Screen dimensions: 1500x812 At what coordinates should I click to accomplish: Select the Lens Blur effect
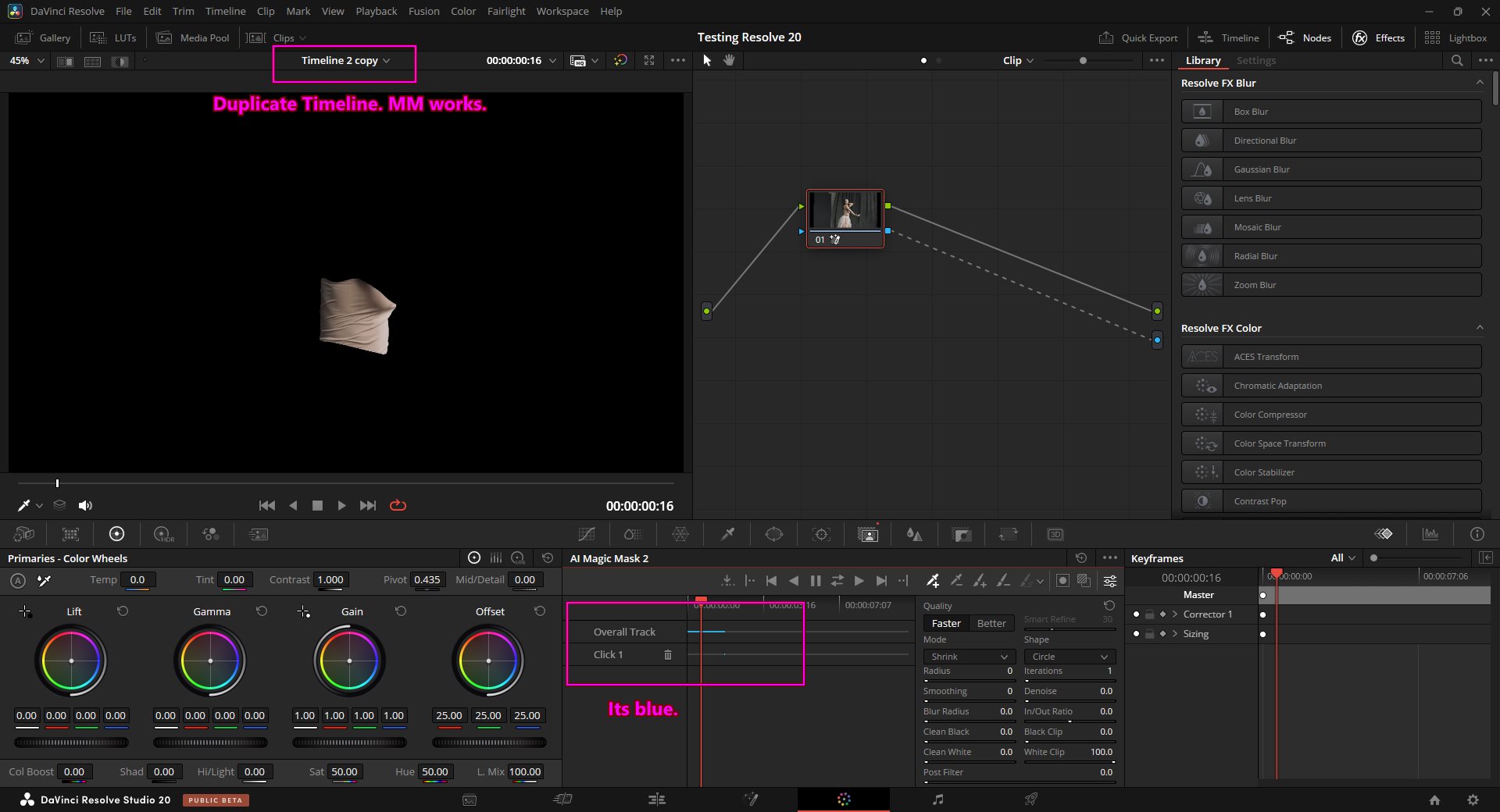[x=1331, y=198]
